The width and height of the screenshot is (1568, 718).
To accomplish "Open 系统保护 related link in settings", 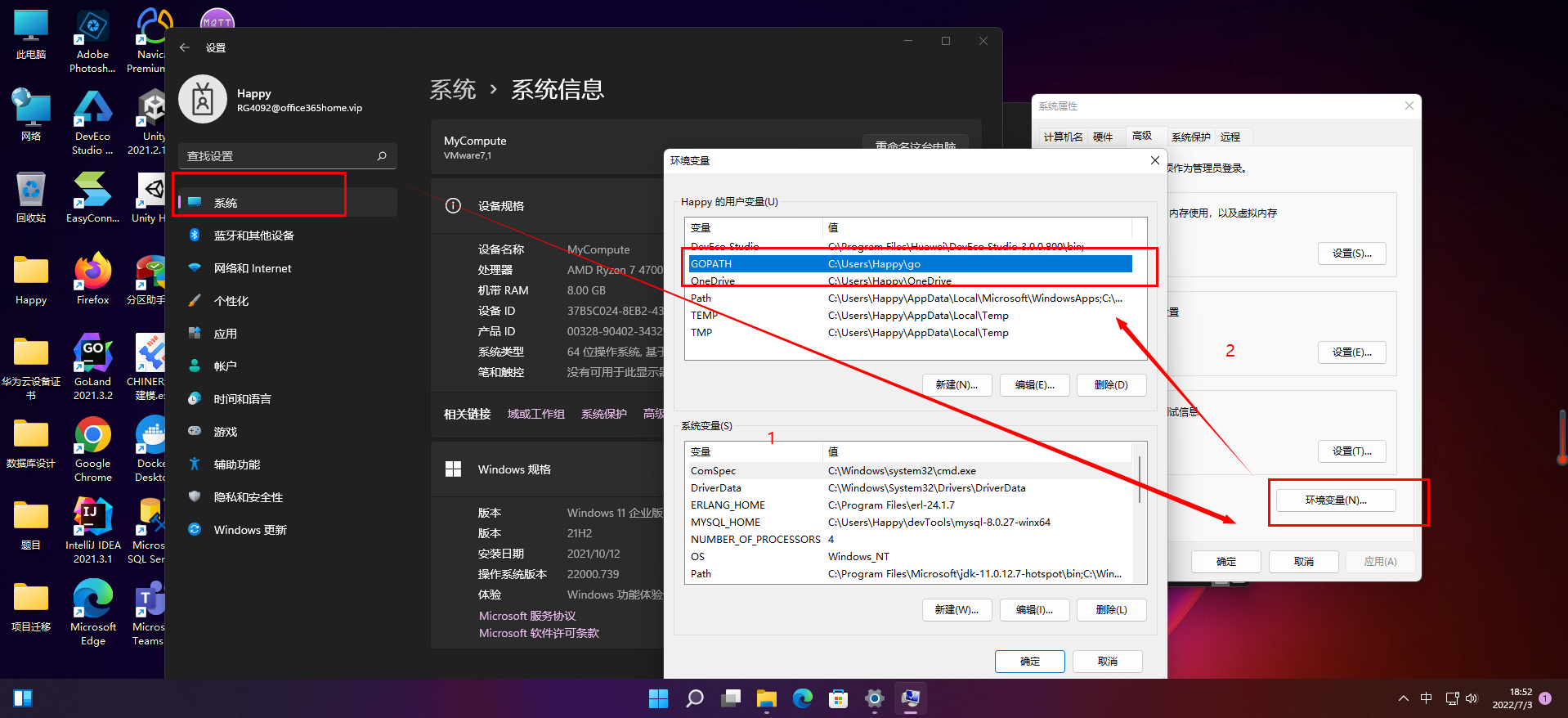I will (x=603, y=414).
